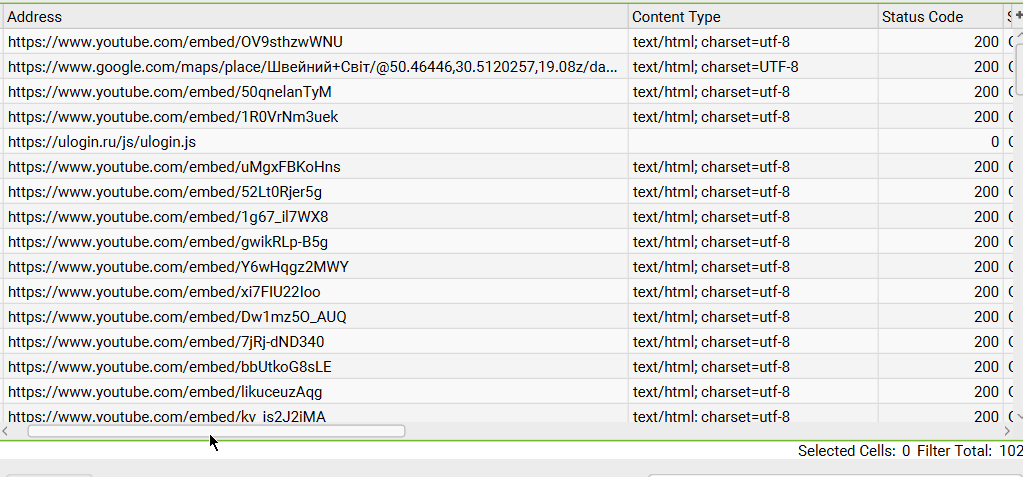Click horizontal scrollbar right arrow
The height and width of the screenshot is (477, 1023).
click(x=1007, y=431)
